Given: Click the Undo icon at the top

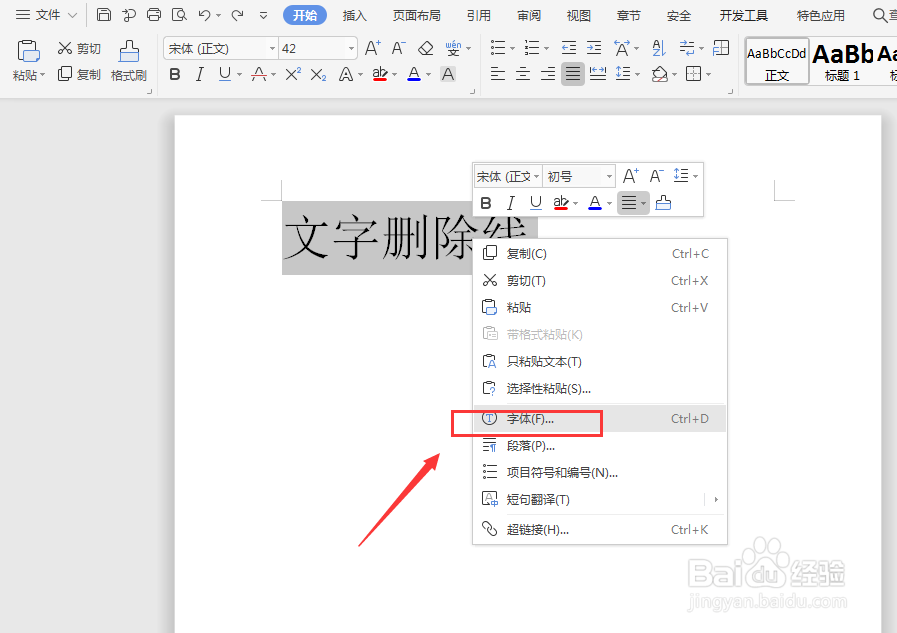Looking at the screenshot, I should 205,14.
